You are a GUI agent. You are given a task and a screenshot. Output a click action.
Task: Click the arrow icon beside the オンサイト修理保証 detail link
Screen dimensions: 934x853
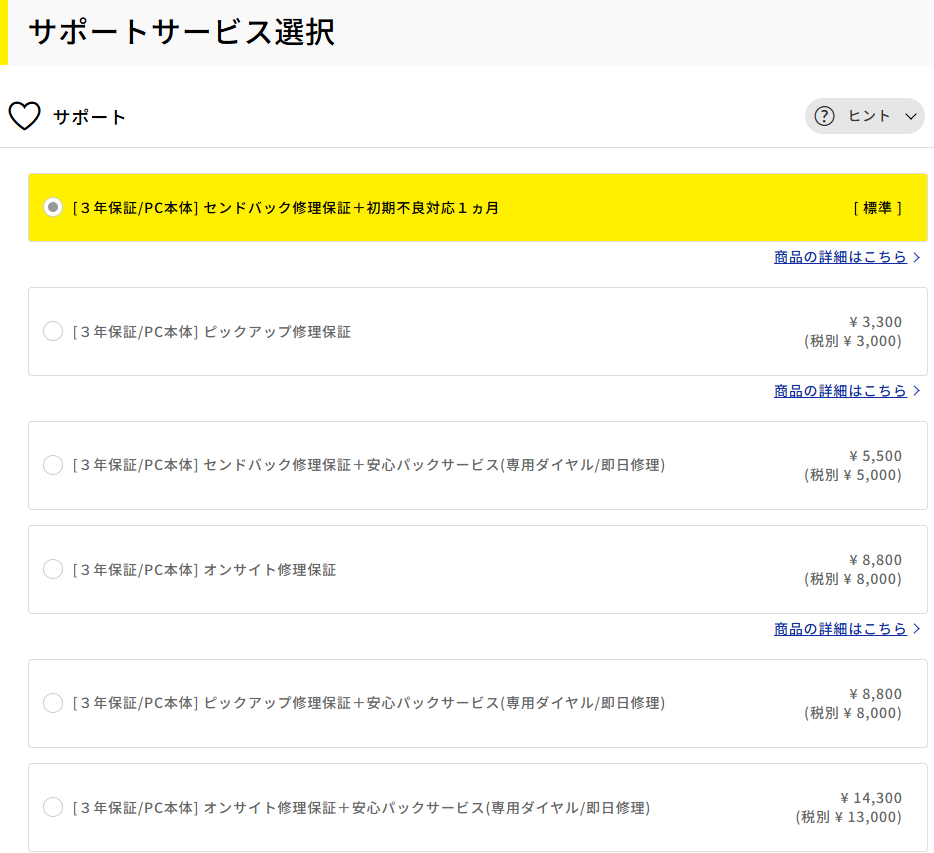[916, 629]
